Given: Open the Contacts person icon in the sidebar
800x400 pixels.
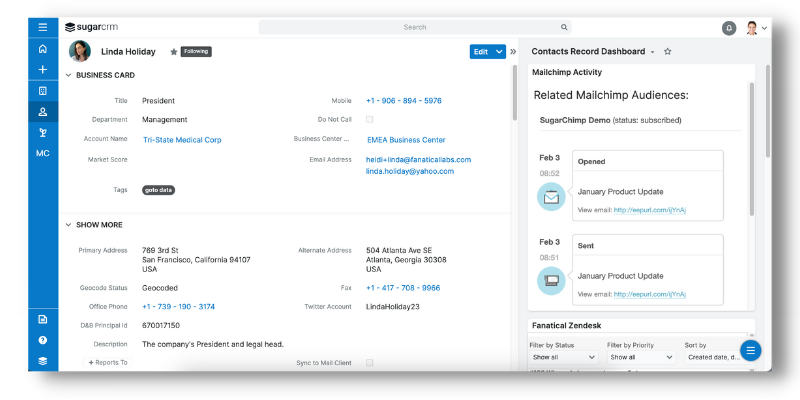Looking at the screenshot, I should point(43,112).
